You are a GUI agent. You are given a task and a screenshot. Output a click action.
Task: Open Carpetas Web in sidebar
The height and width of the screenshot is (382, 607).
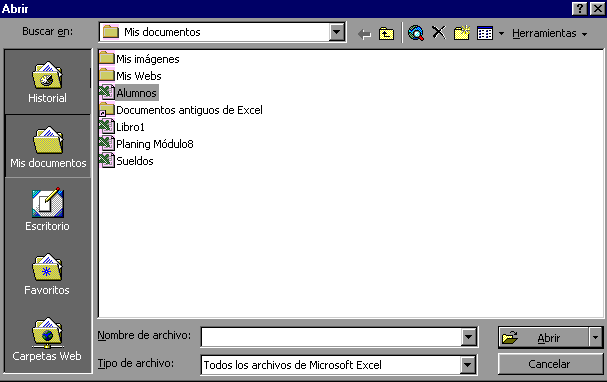coord(47,339)
